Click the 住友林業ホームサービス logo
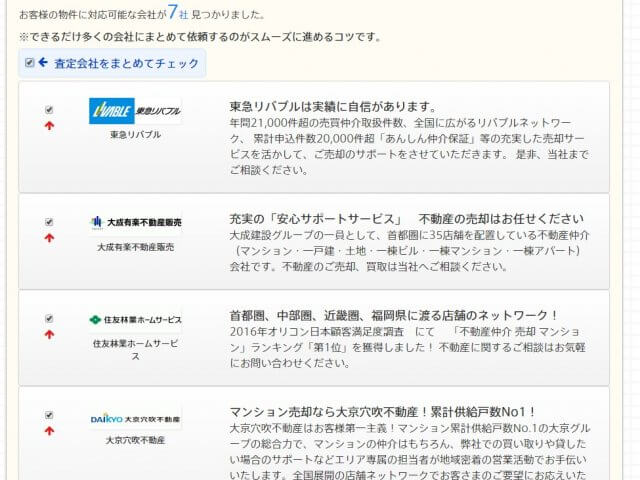 point(135,320)
